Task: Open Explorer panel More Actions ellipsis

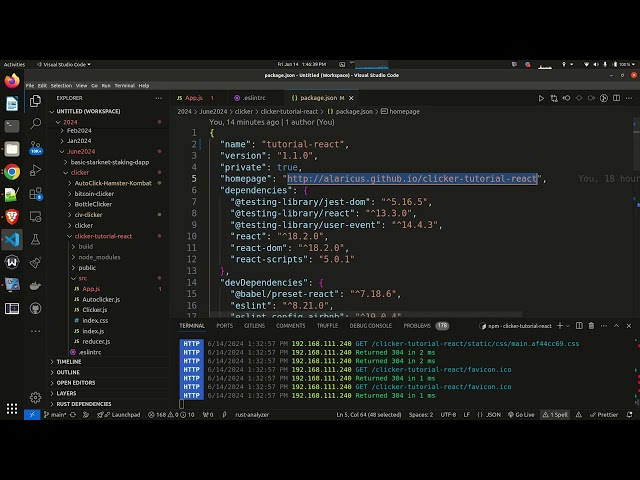Action: [x=158, y=98]
